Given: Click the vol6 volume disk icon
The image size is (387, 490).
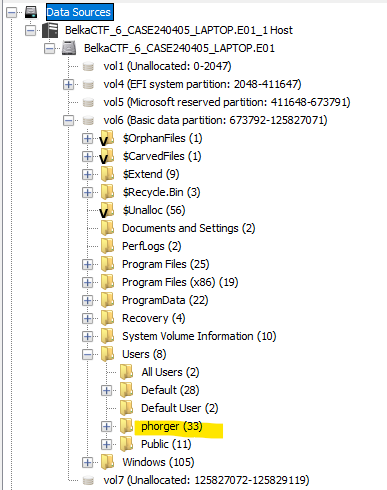Looking at the screenshot, I should 88,121.
